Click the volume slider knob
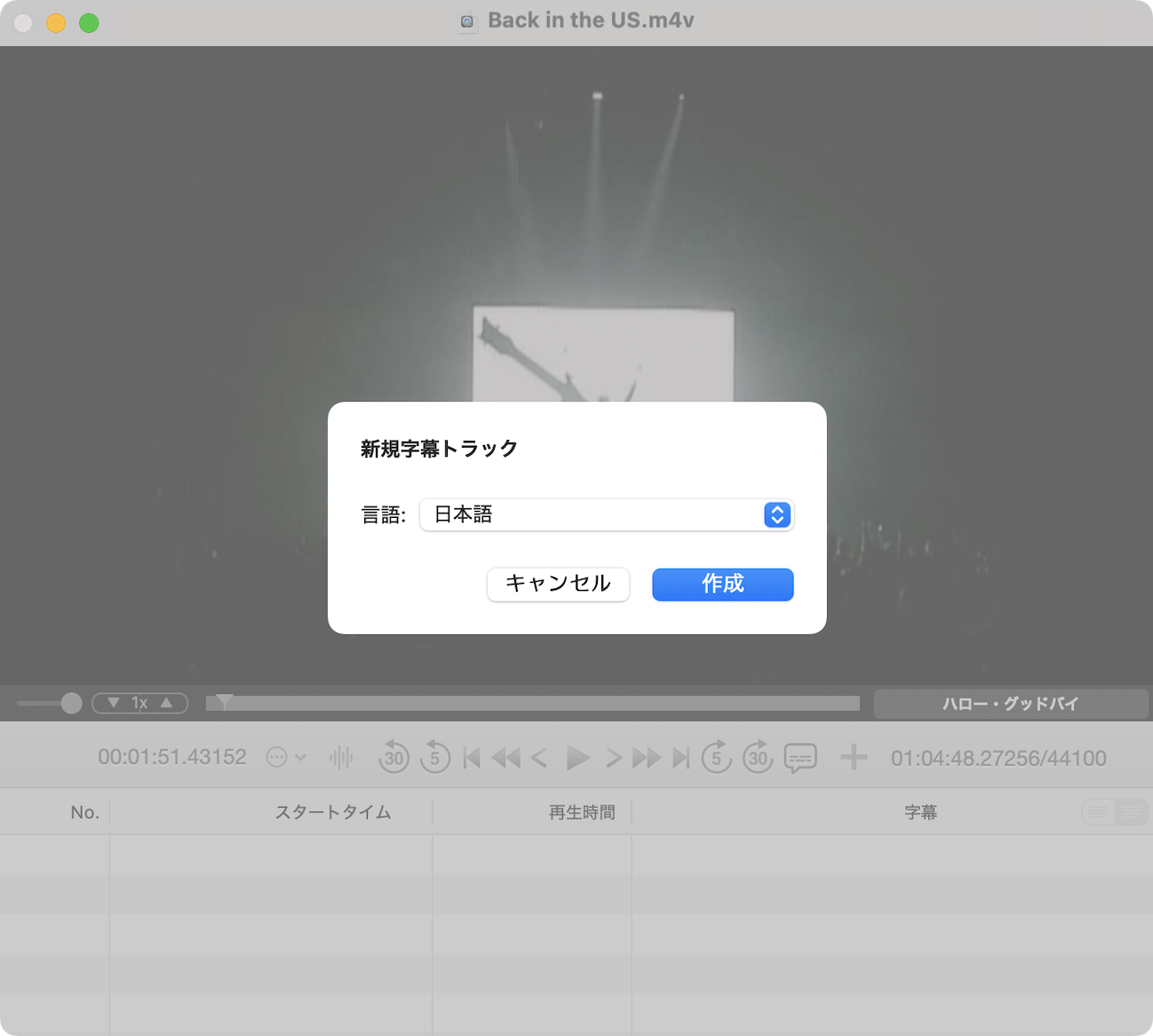1153x1036 pixels. point(71,703)
